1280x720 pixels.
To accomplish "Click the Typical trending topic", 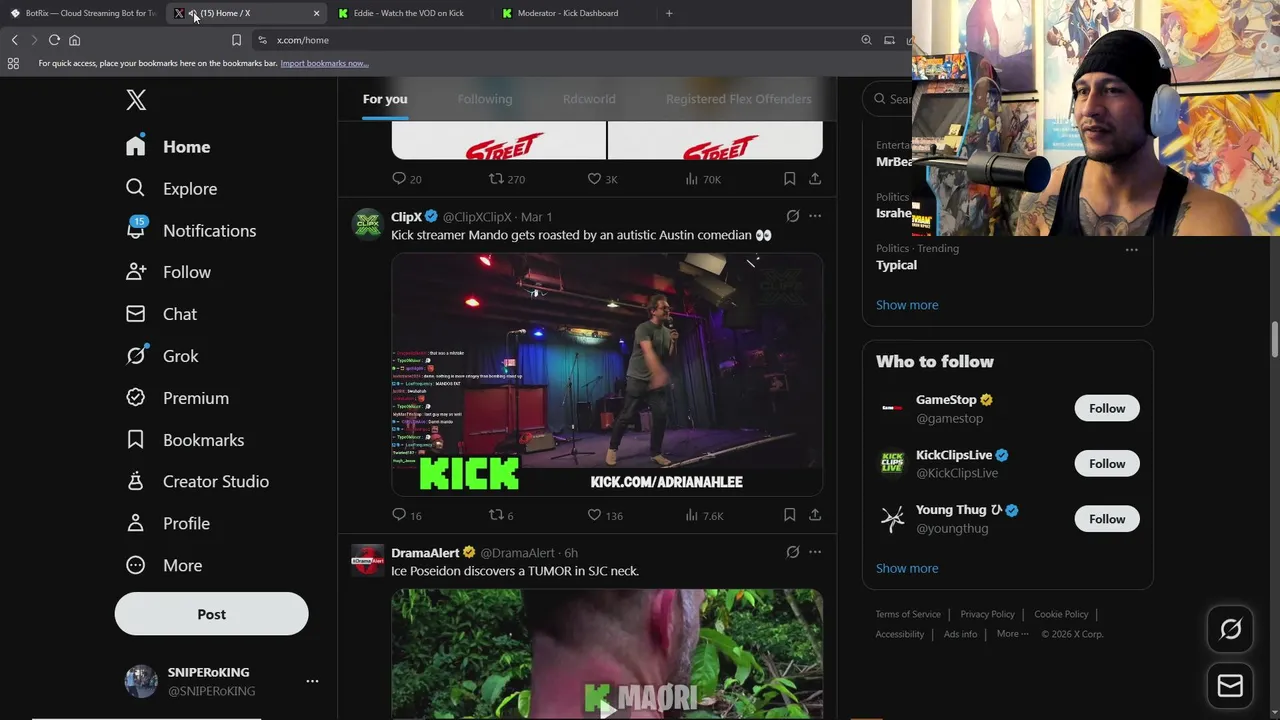I will click(896, 265).
